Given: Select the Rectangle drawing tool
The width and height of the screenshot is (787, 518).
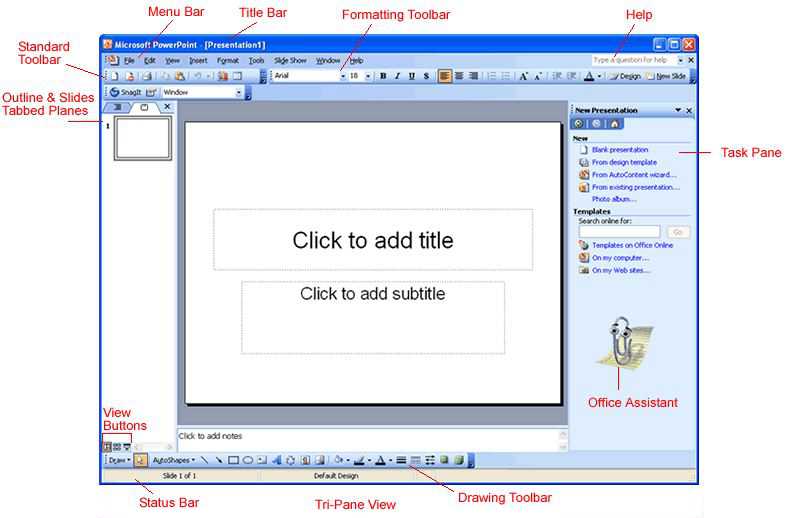Looking at the screenshot, I should coord(233,460).
